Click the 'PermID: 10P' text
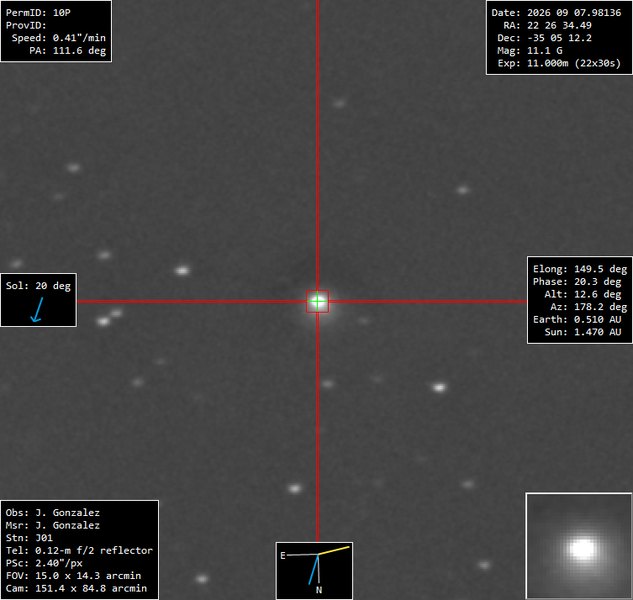The height and width of the screenshot is (600, 633). click(38, 13)
